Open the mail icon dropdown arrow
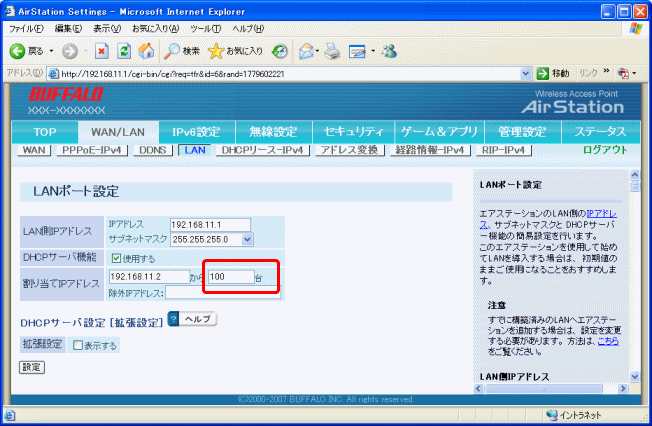The image size is (652, 426). coord(318,50)
